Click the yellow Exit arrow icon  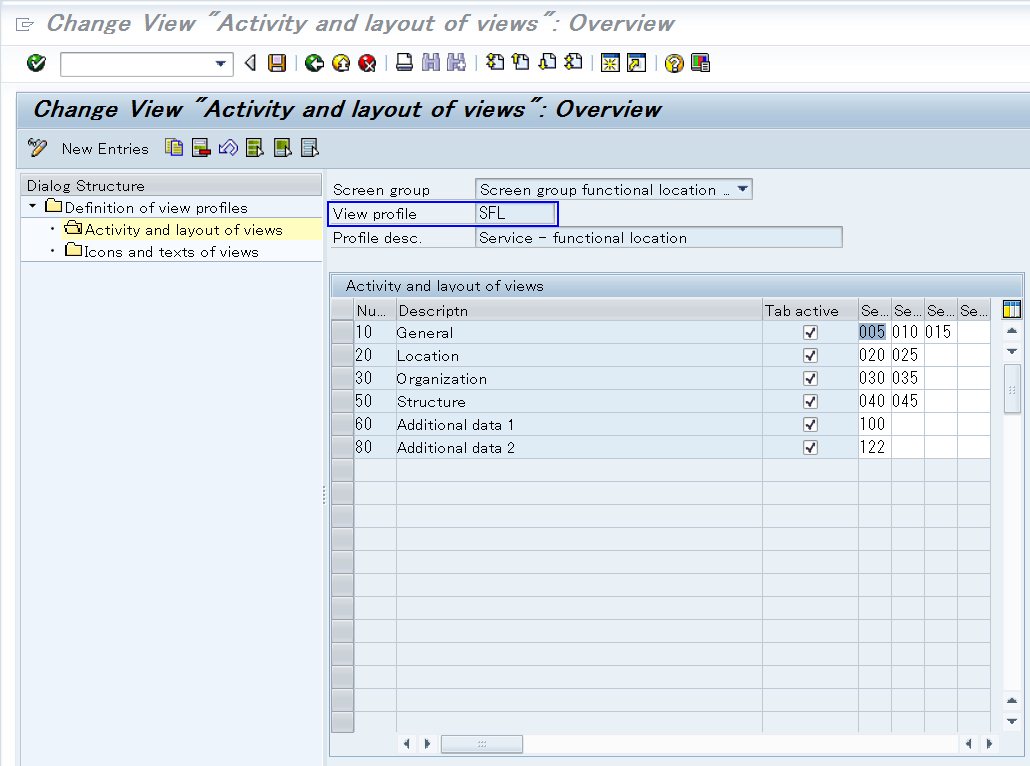coord(341,63)
